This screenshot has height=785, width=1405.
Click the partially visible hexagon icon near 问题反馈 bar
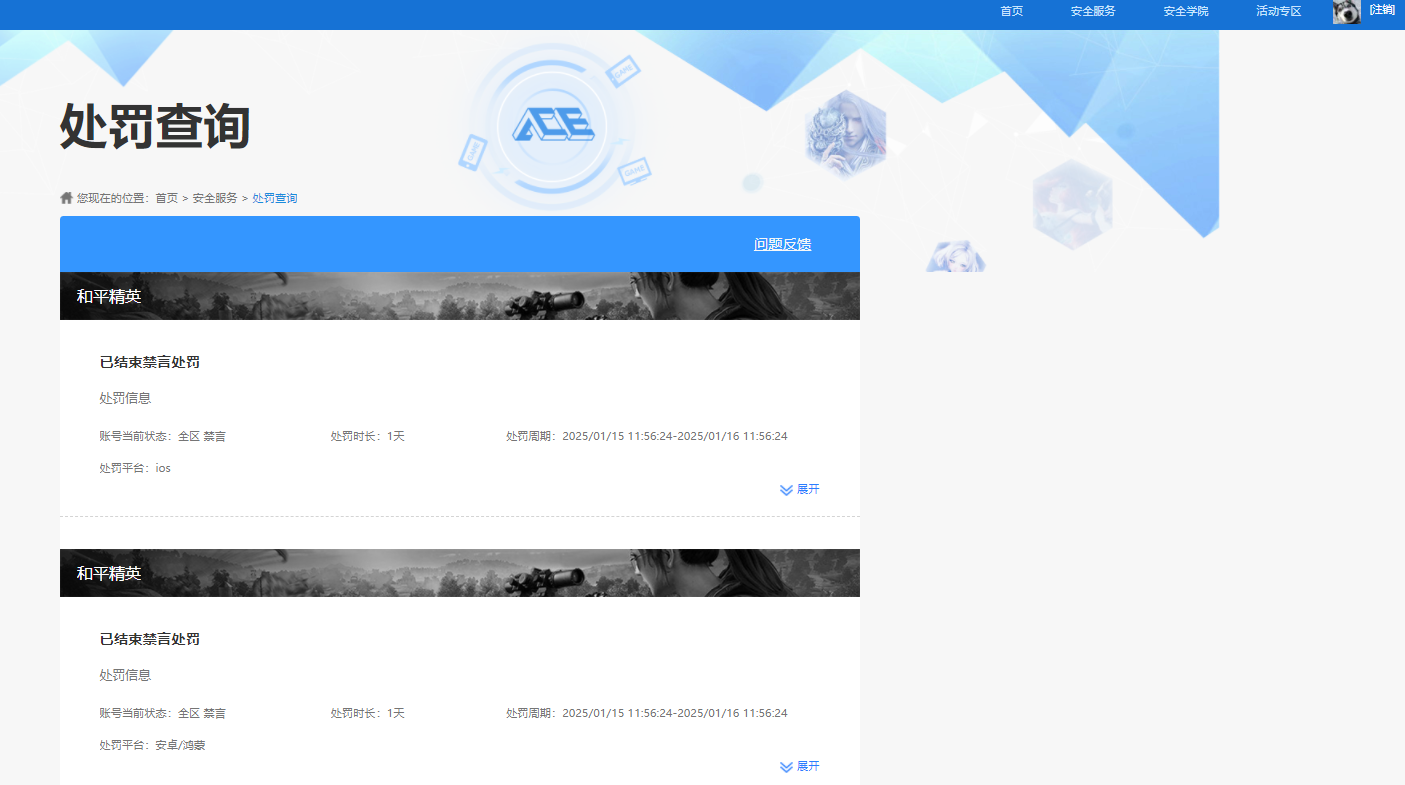[955, 257]
